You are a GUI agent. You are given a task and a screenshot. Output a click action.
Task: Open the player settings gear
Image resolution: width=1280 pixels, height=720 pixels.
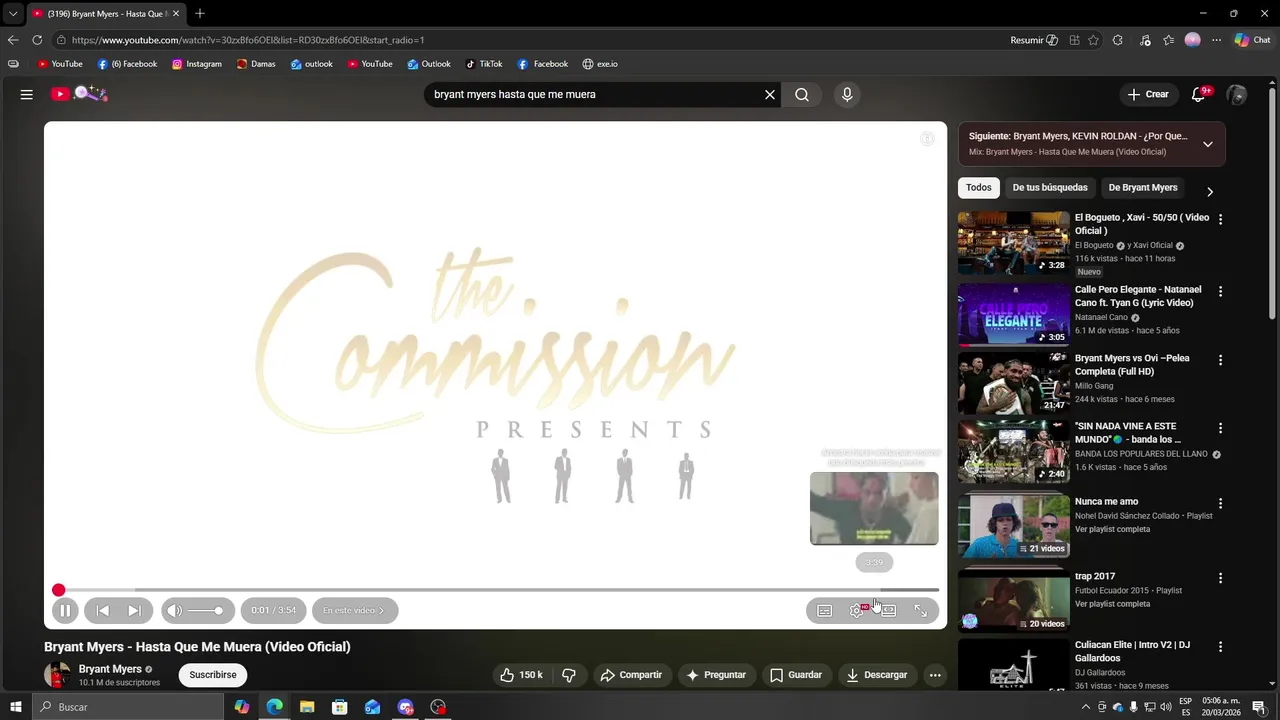[857, 610]
